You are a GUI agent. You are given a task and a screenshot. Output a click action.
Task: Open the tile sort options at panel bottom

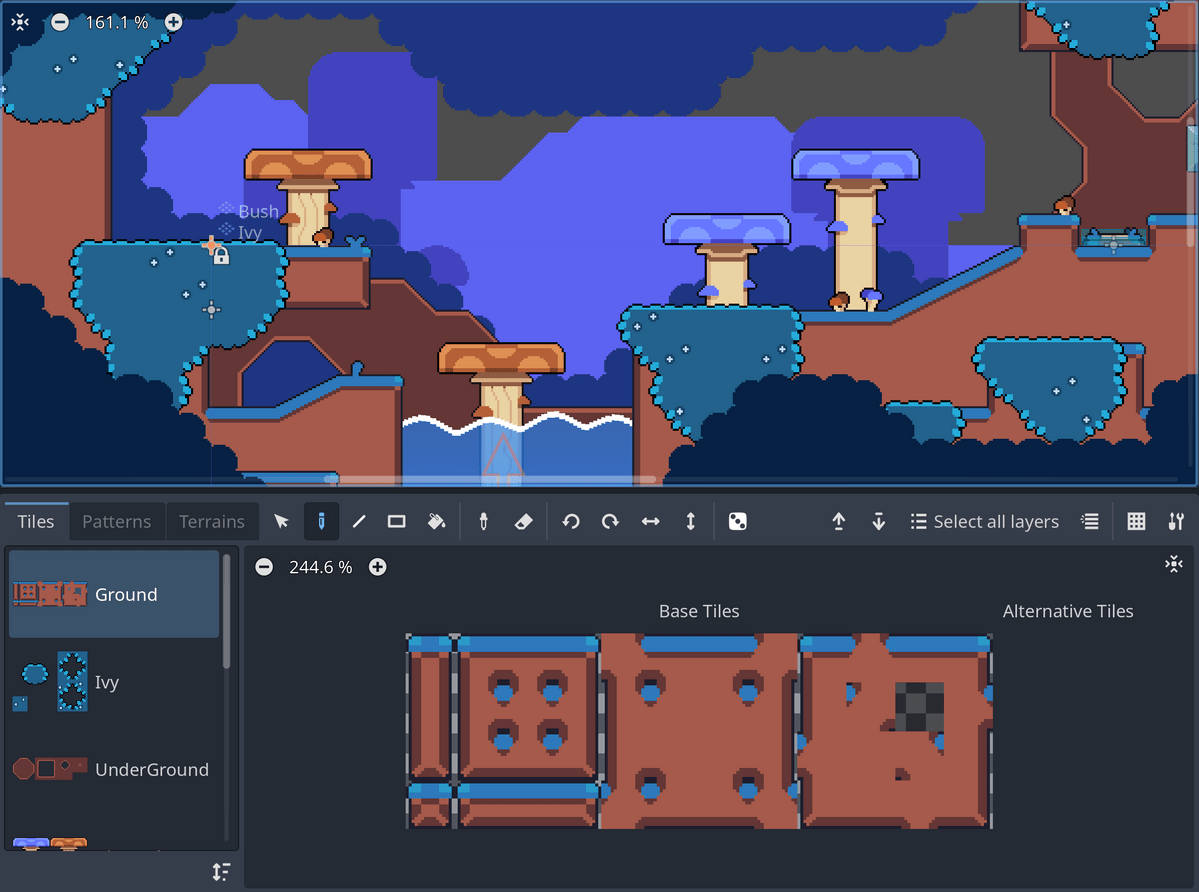[221, 872]
